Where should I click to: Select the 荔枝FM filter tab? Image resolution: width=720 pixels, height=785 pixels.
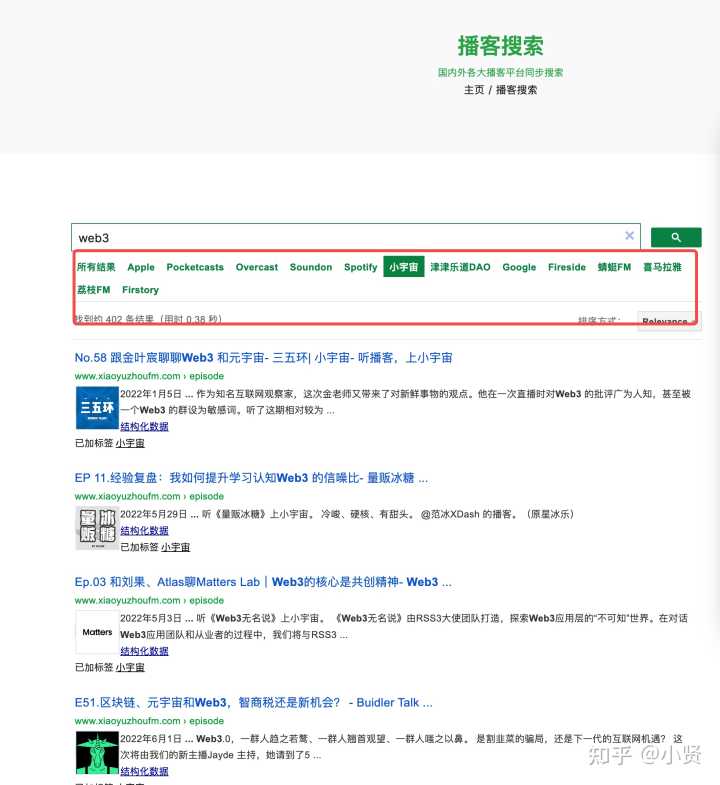(93, 289)
